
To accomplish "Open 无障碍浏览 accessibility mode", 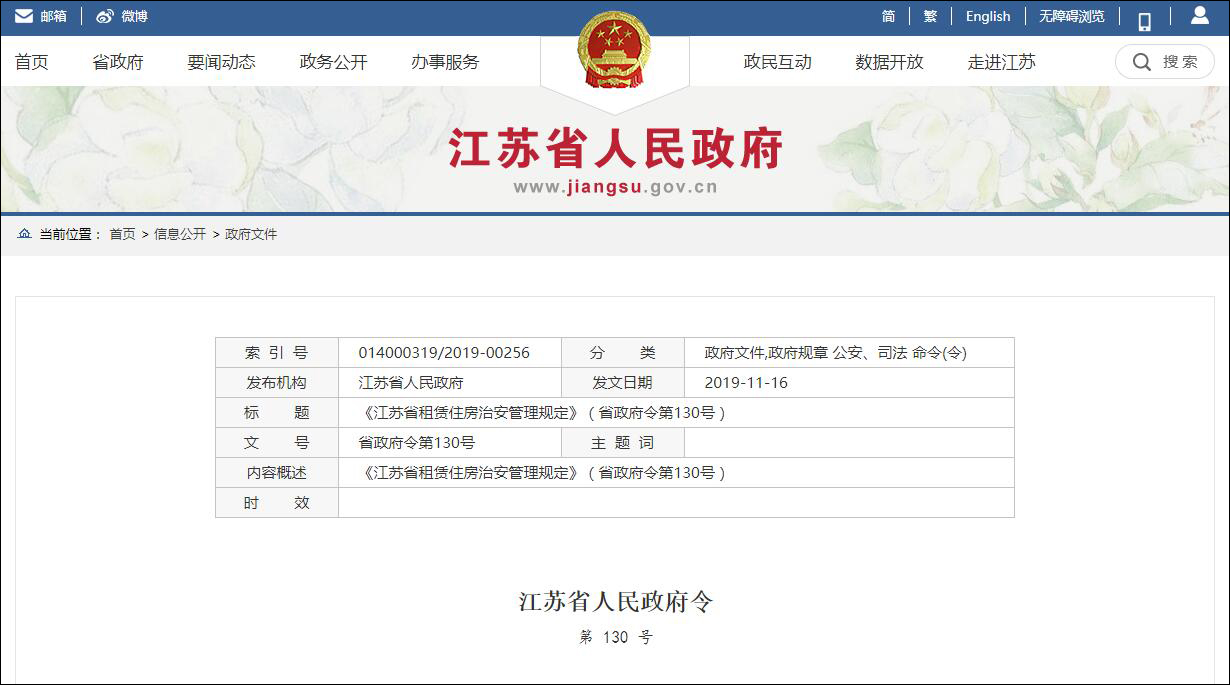I will click(1072, 16).
